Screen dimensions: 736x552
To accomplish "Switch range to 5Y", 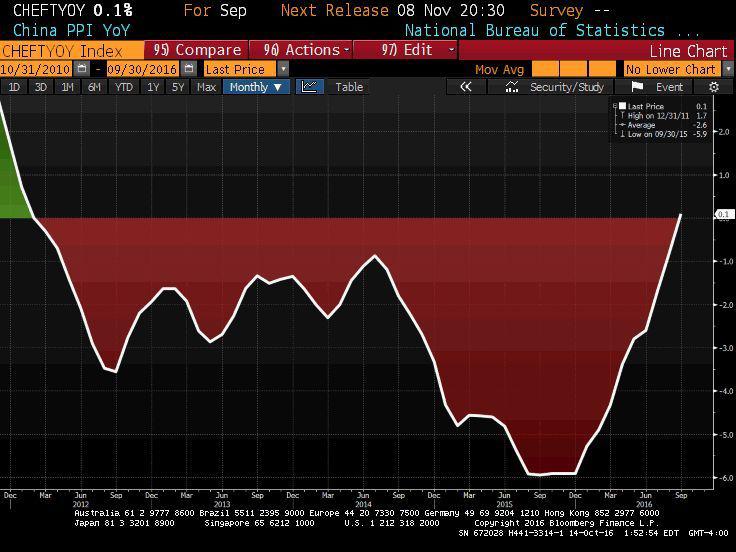I will tap(178, 87).
